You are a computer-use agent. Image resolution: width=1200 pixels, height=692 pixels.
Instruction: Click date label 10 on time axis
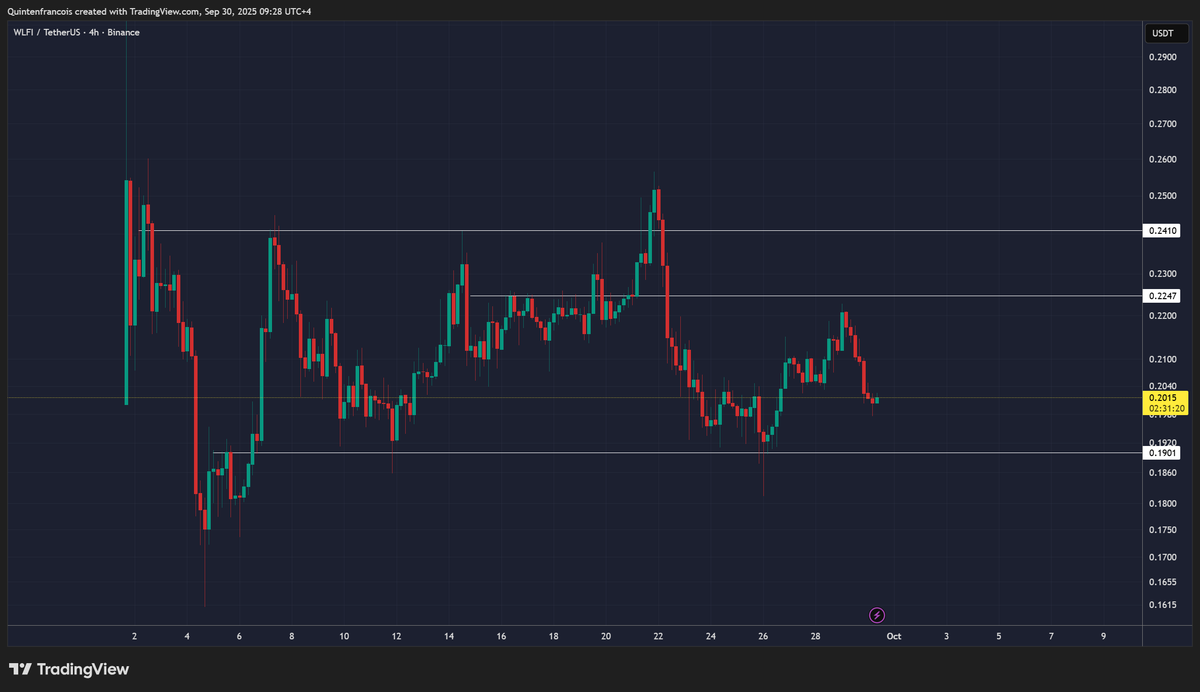click(344, 636)
